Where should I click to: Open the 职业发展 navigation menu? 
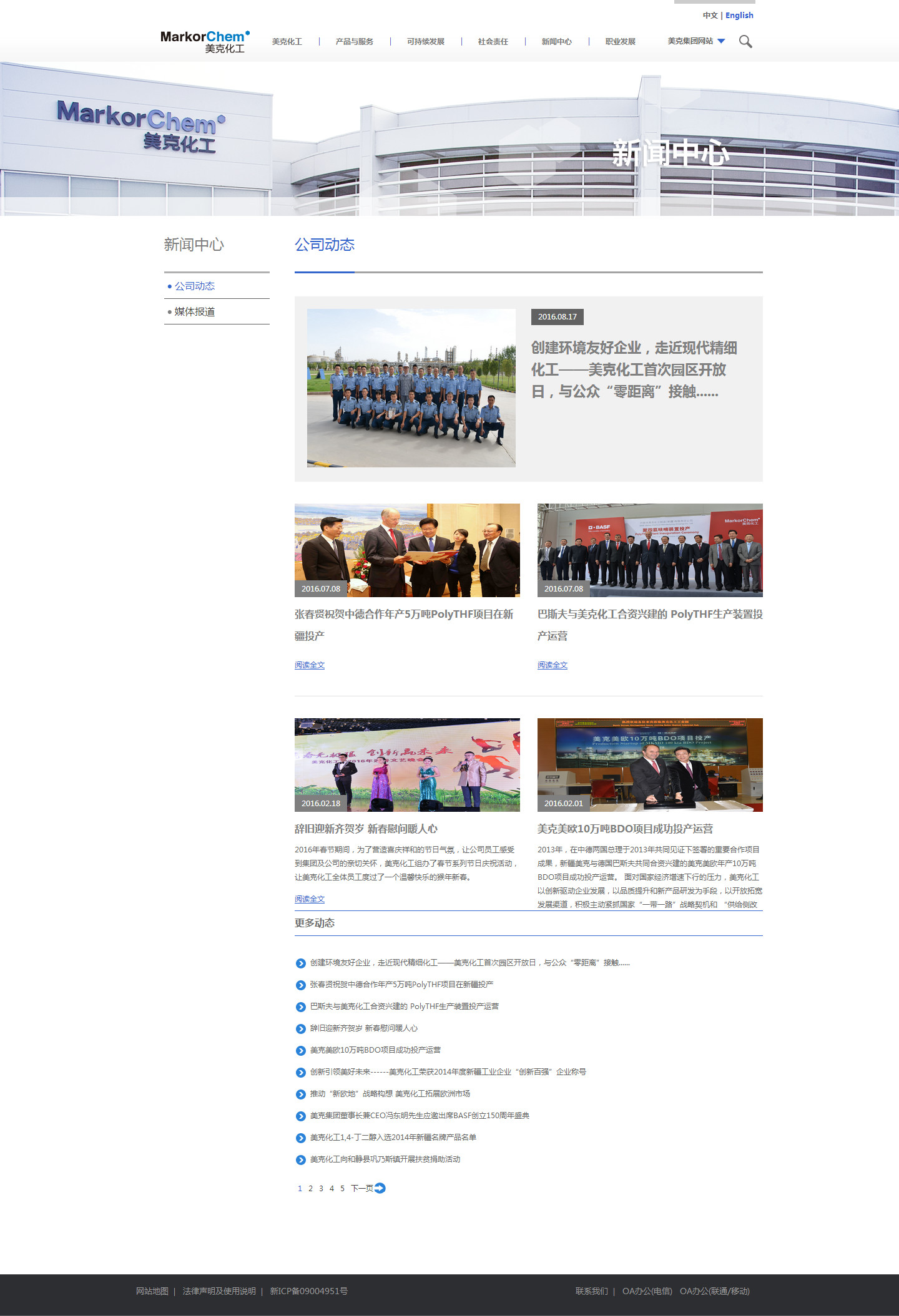(x=621, y=42)
